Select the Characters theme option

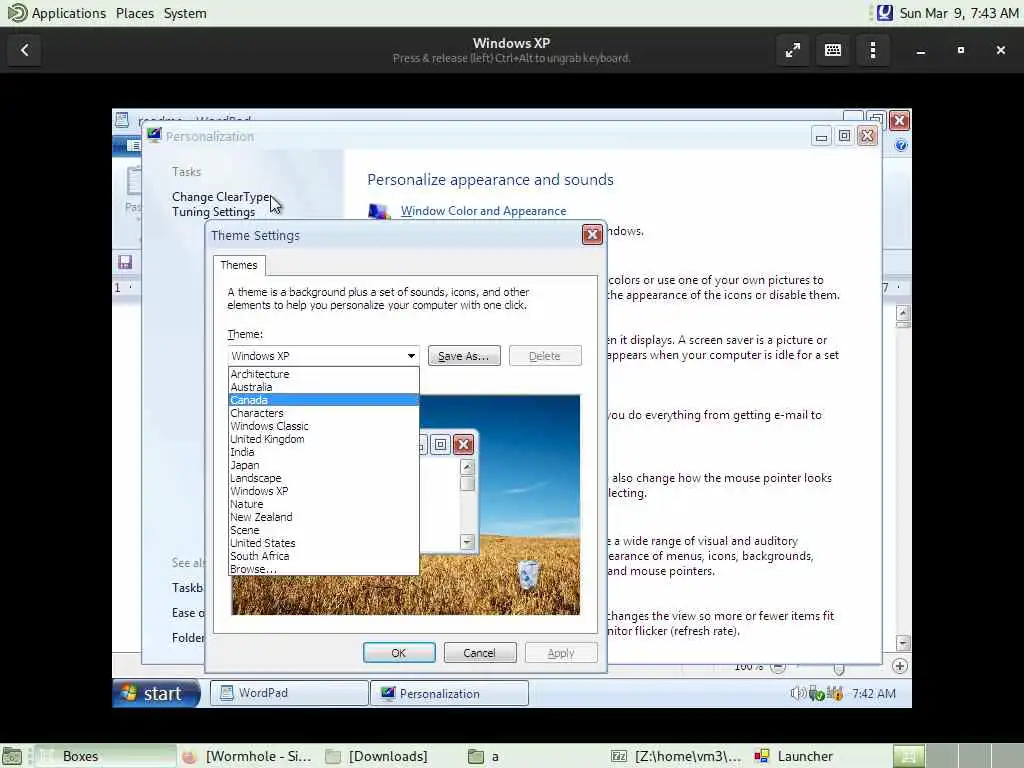[324, 413]
